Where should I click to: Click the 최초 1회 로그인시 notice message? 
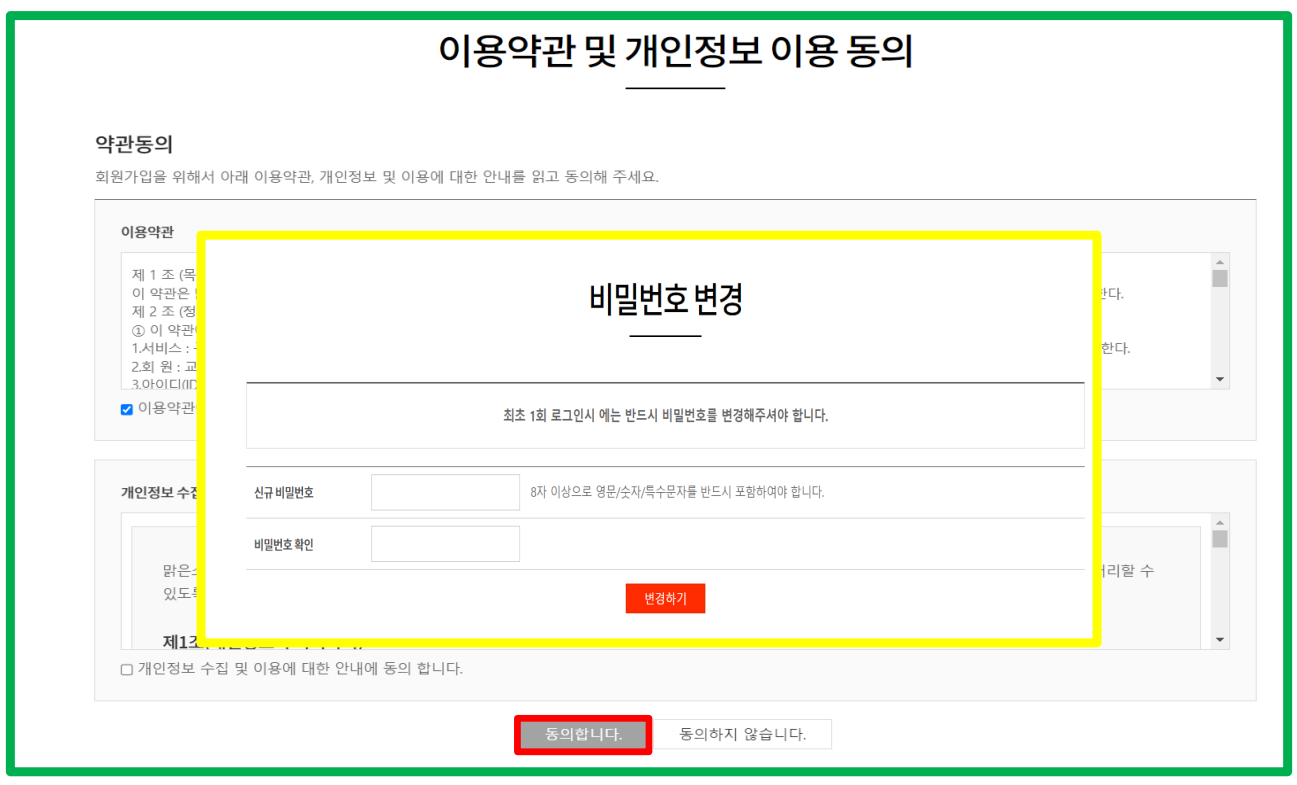coord(665,415)
